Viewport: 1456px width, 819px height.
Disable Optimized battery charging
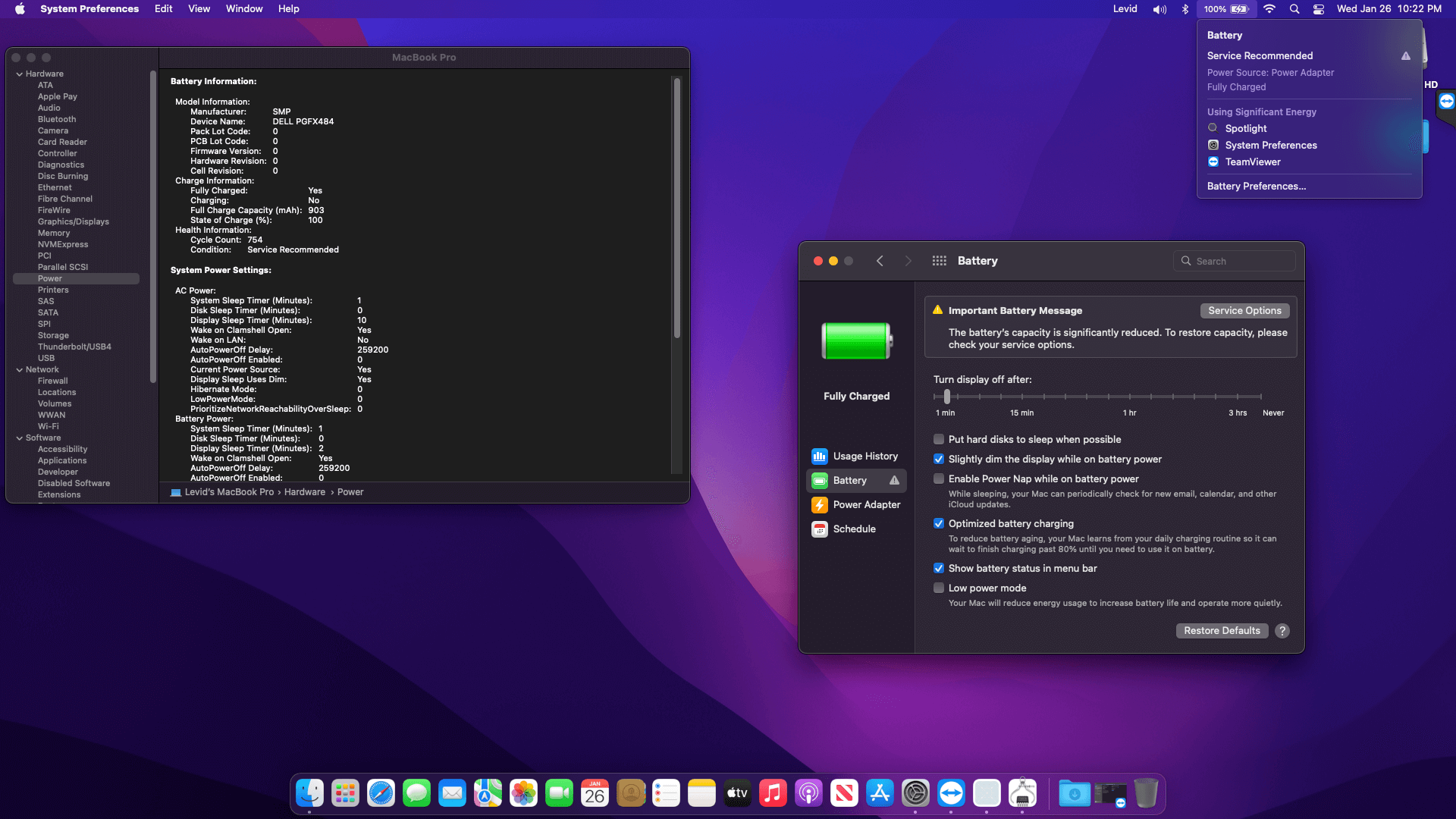click(x=939, y=523)
